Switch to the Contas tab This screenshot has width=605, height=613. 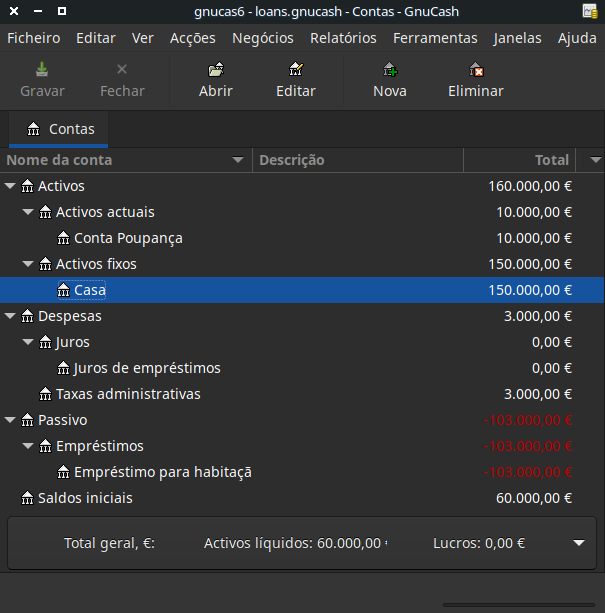59,129
